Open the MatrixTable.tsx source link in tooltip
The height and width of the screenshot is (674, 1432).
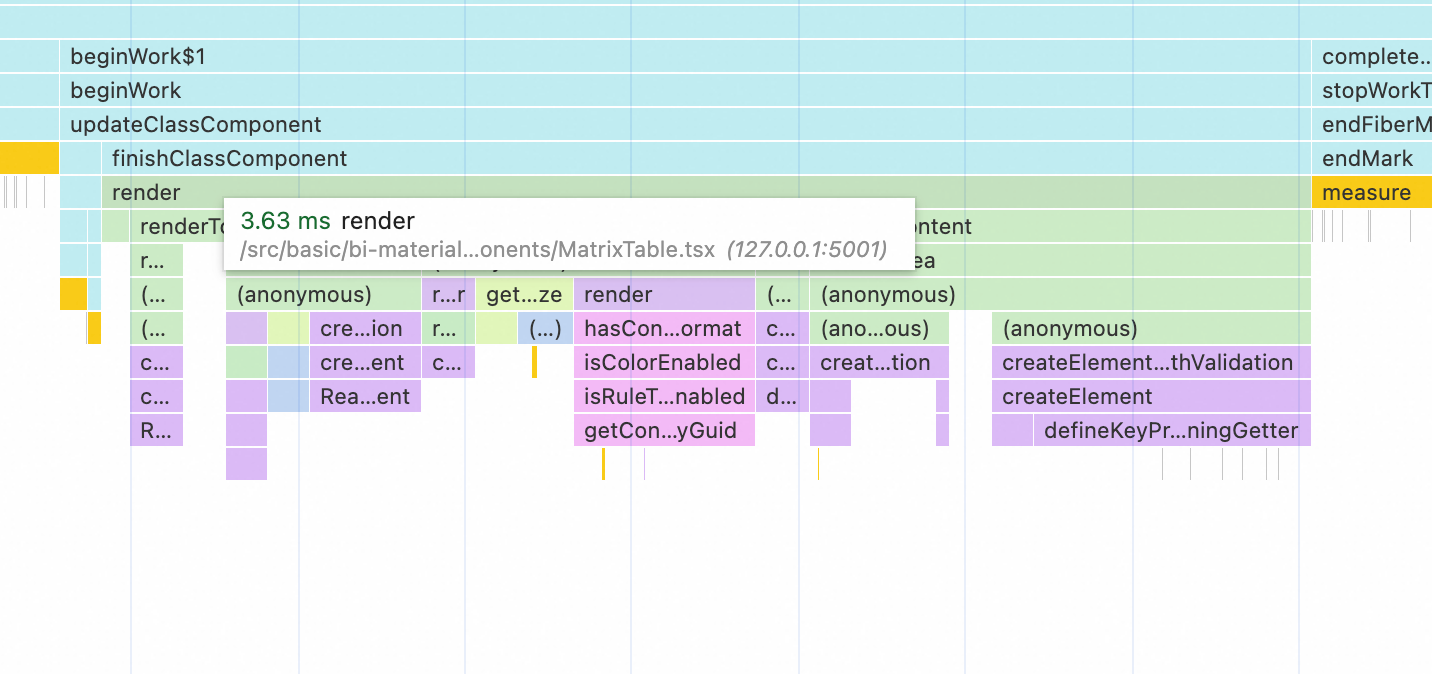coord(477,250)
